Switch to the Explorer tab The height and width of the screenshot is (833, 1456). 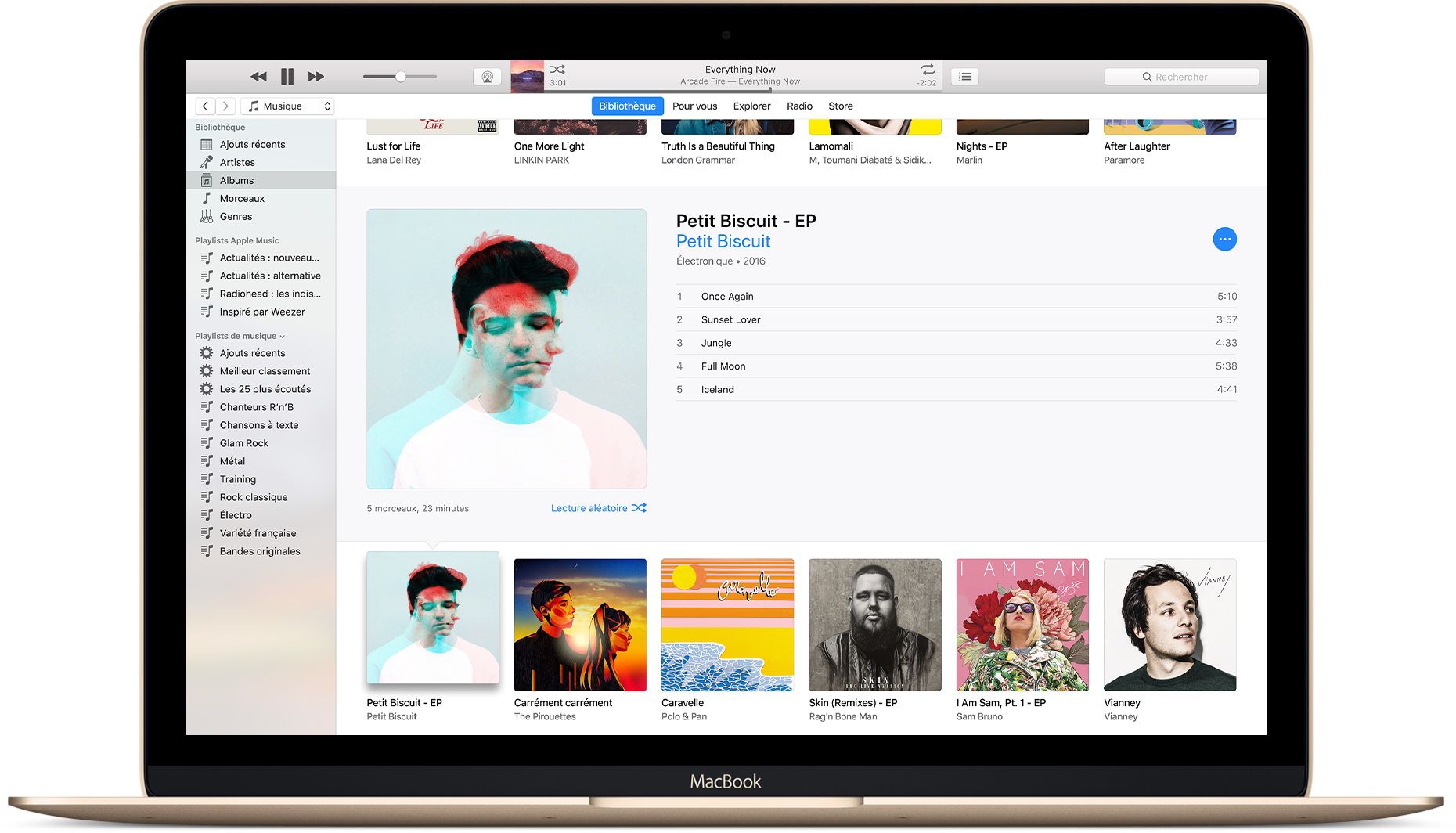751,106
